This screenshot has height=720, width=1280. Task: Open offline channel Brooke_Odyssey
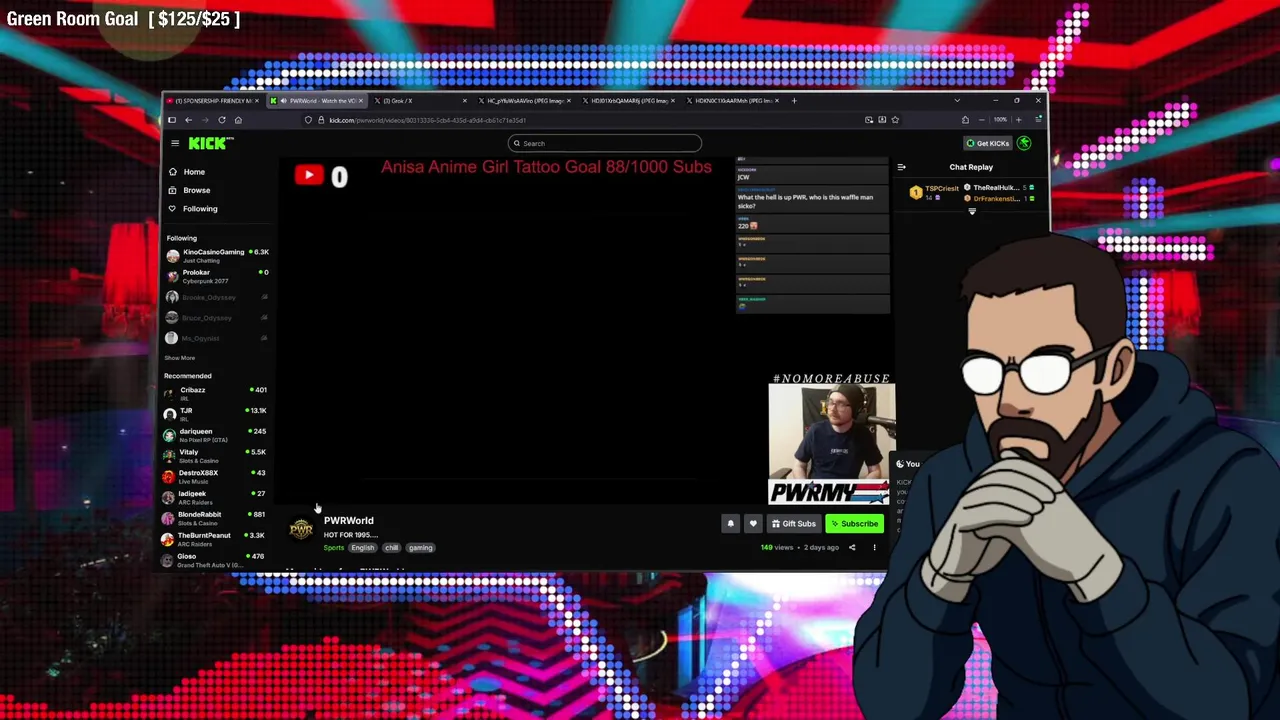point(216,297)
